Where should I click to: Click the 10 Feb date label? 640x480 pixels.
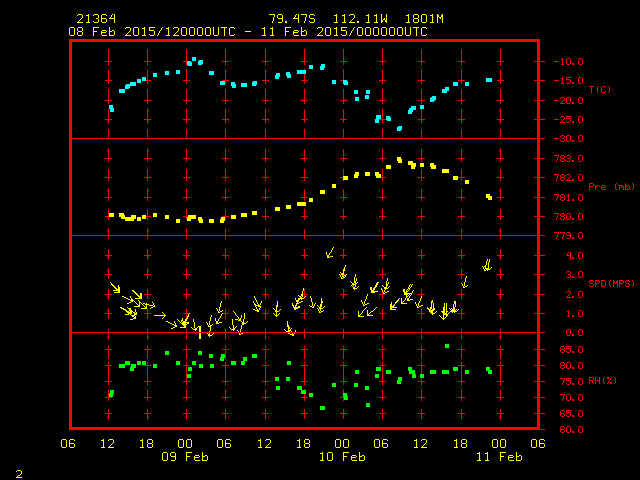342,457
